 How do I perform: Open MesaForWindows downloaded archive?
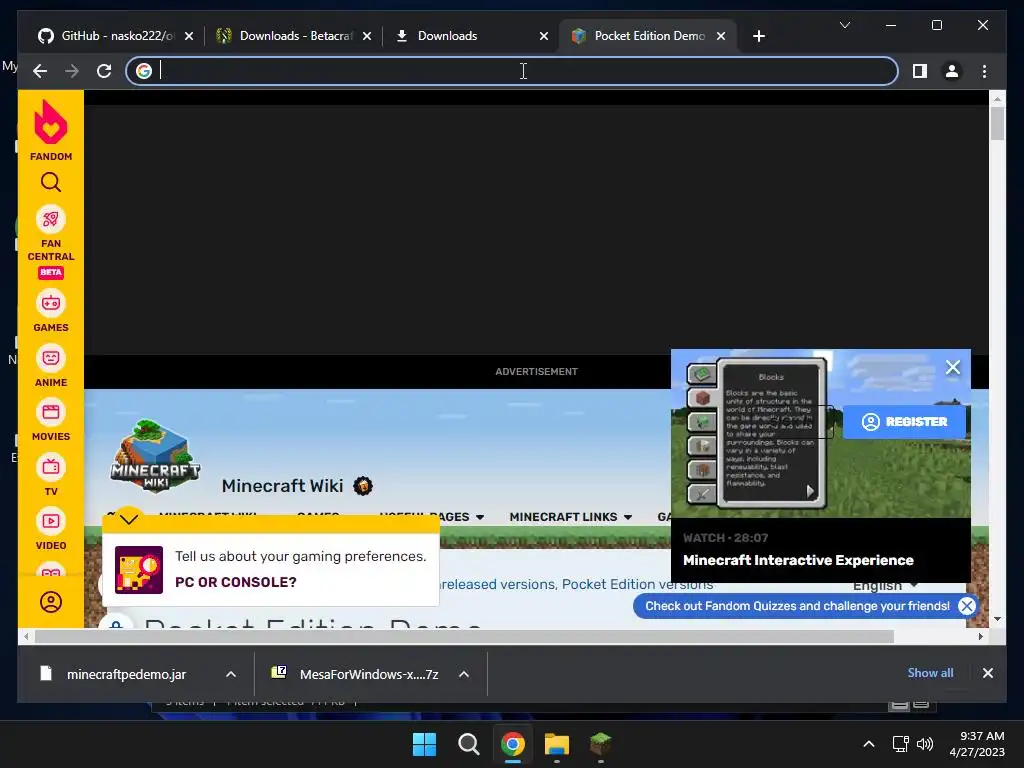368,674
